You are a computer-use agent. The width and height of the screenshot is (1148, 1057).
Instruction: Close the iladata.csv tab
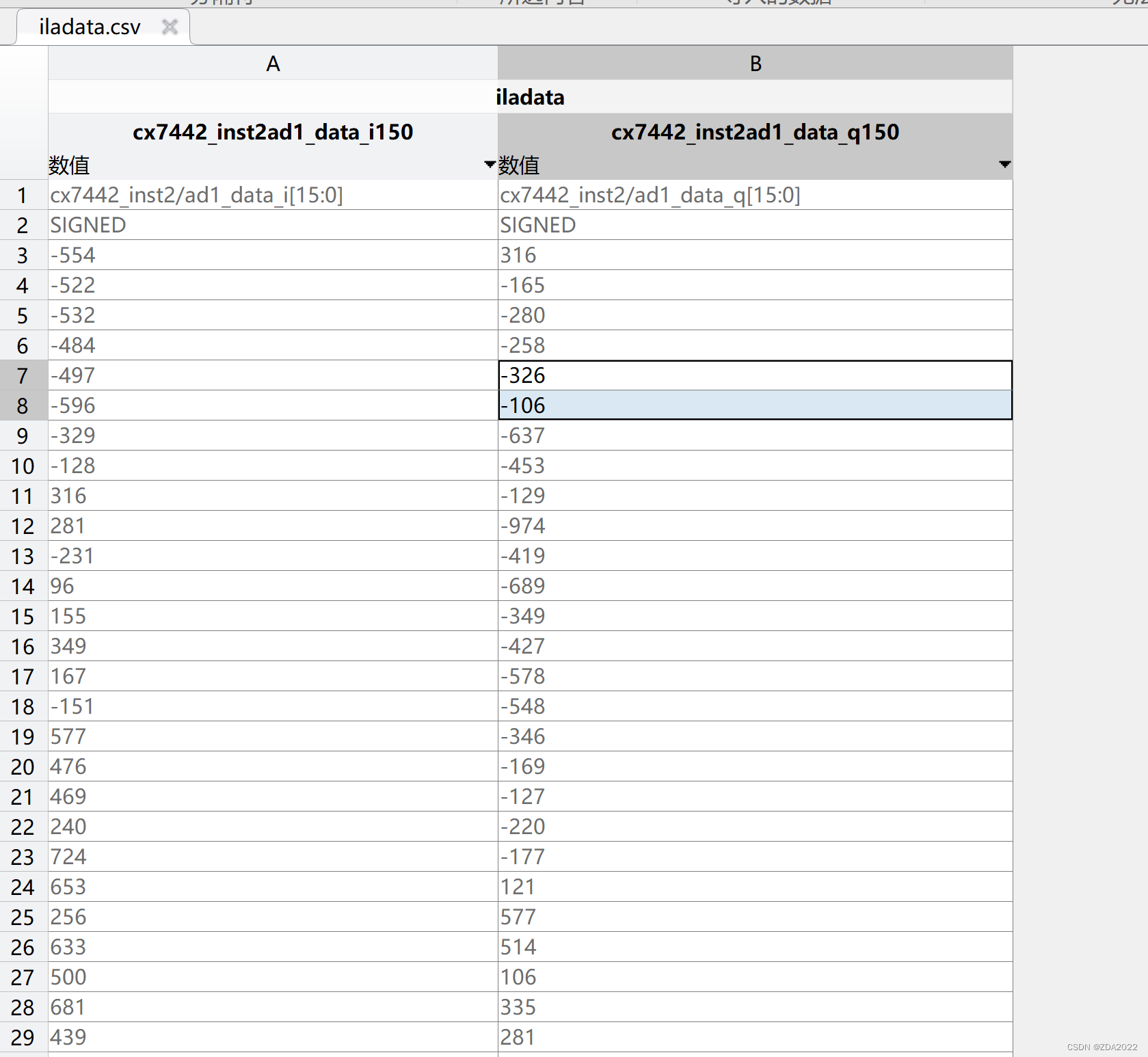[169, 27]
